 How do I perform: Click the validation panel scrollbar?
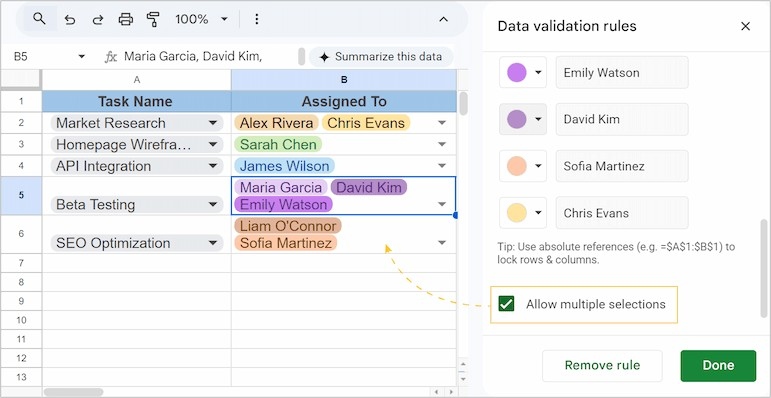click(763, 268)
